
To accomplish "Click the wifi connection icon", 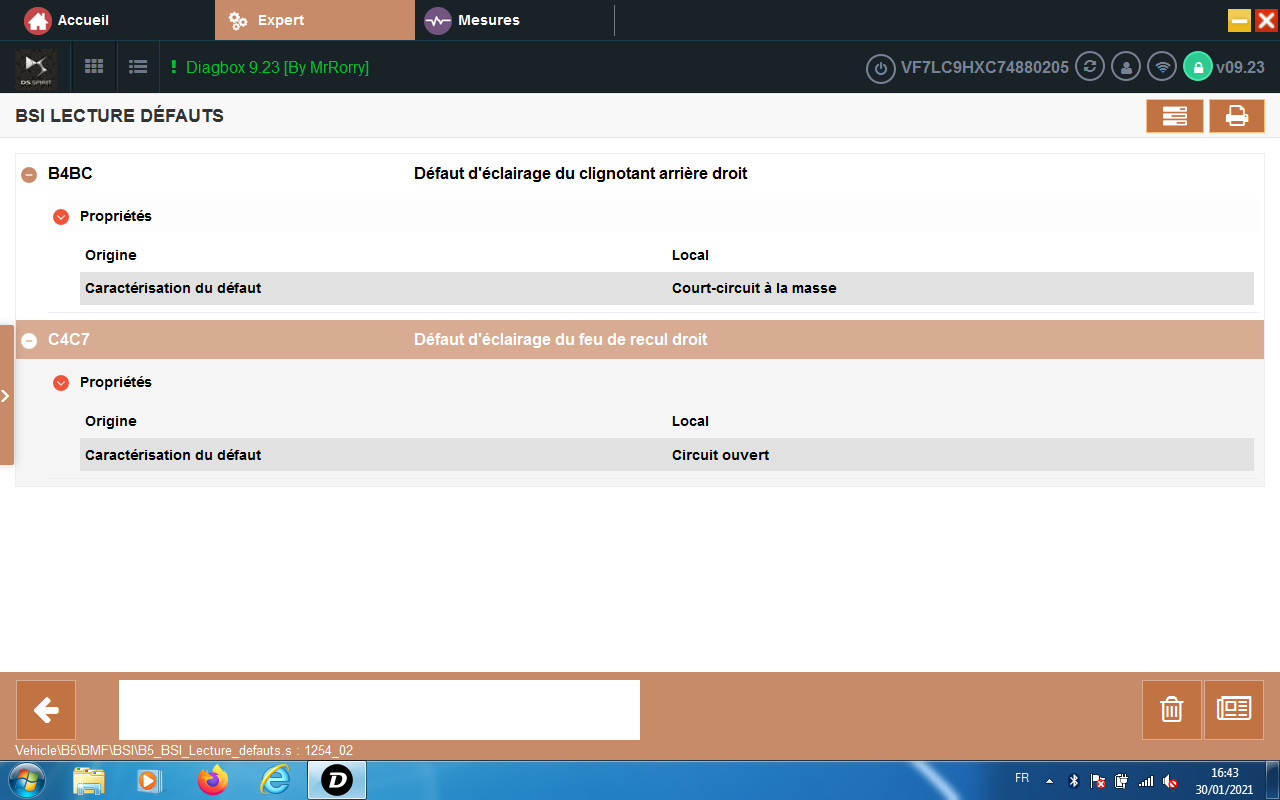I will point(1162,67).
